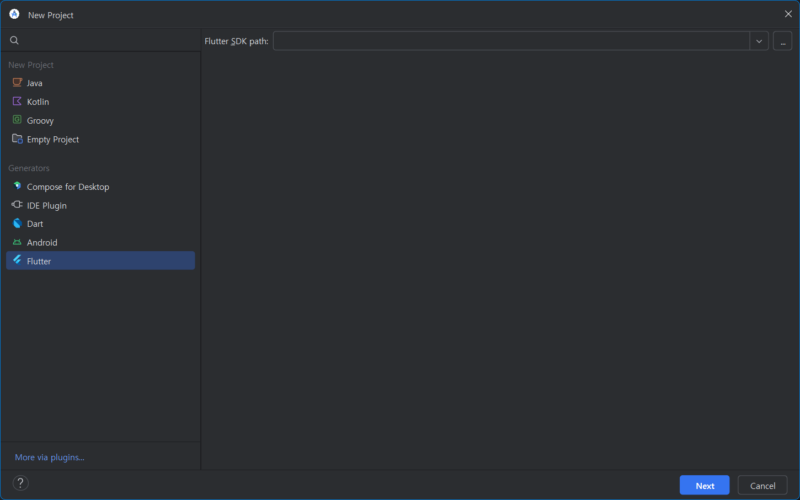Click the Cancel button
Image resolution: width=800 pixels, height=500 pixels.
tap(763, 485)
